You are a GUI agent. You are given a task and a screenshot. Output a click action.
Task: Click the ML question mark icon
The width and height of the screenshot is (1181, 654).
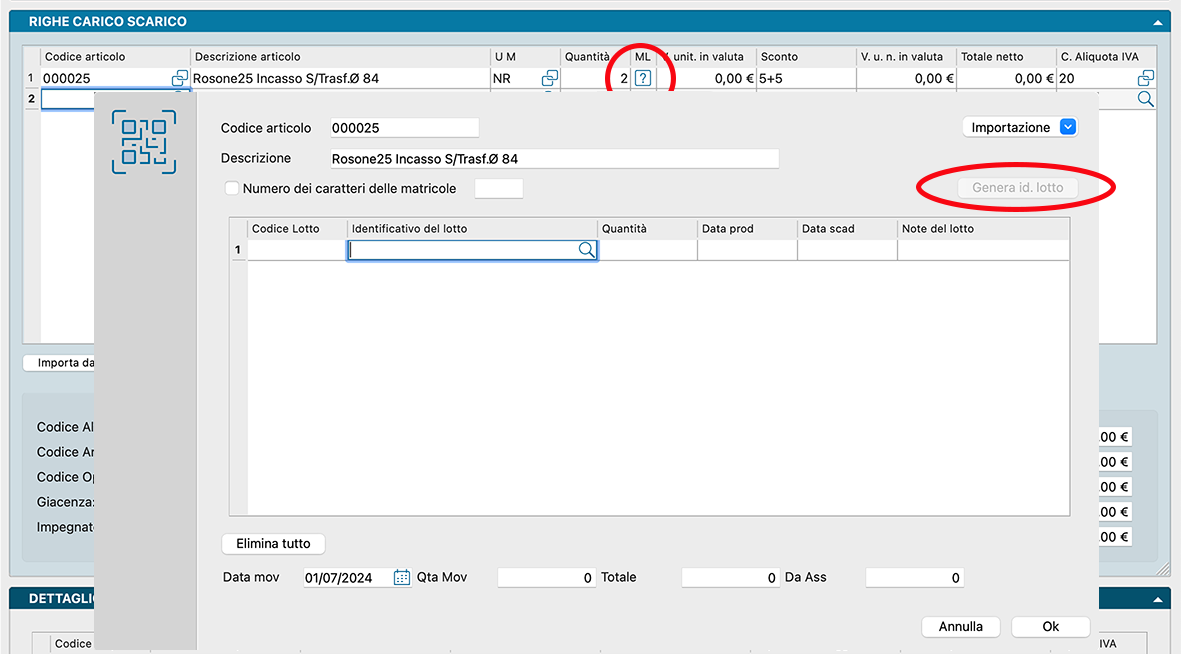pos(643,78)
